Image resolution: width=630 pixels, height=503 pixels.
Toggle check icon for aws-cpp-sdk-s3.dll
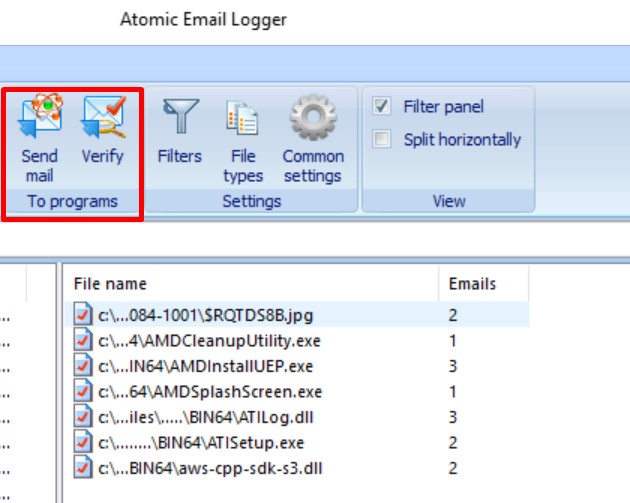tap(83, 468)
